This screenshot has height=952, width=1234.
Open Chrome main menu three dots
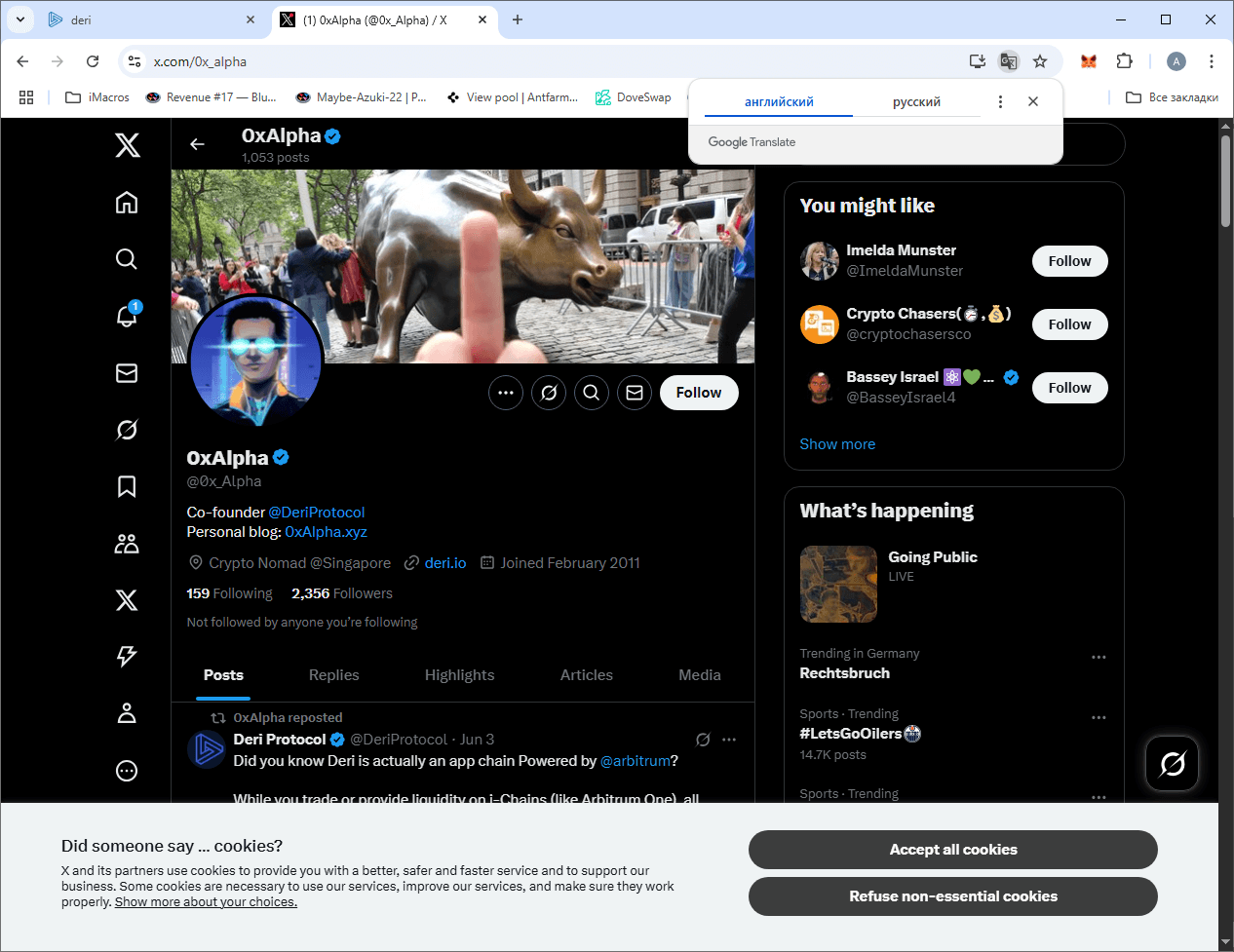pos(1212,61)
